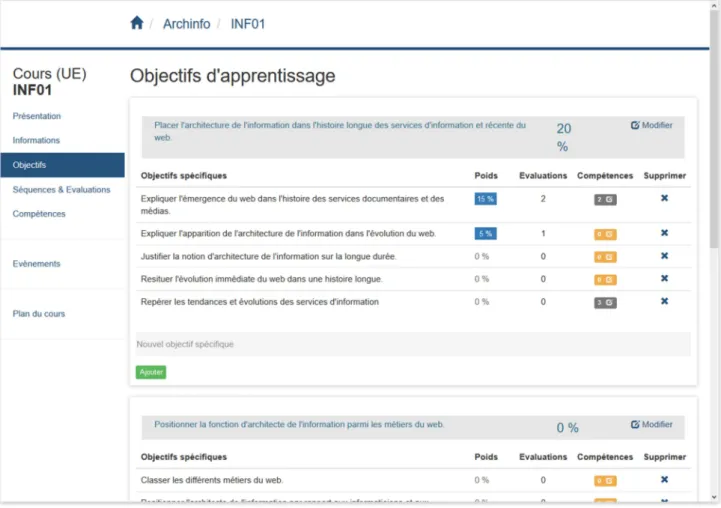
Task: Open the Evènements sidebar section
Action: (36, 263)
